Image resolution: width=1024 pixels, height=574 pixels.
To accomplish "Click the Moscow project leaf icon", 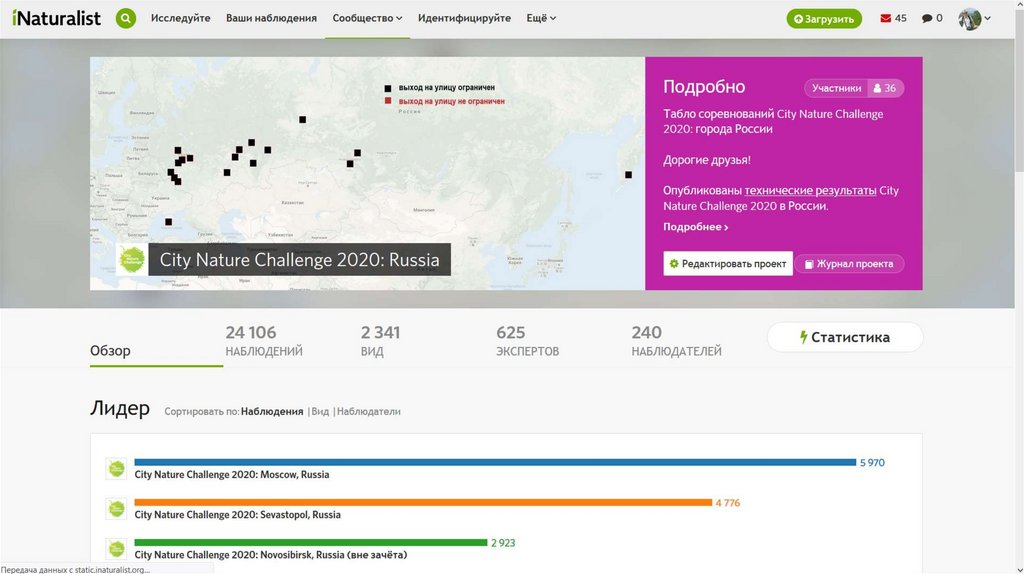I will [x=116, y=468].
